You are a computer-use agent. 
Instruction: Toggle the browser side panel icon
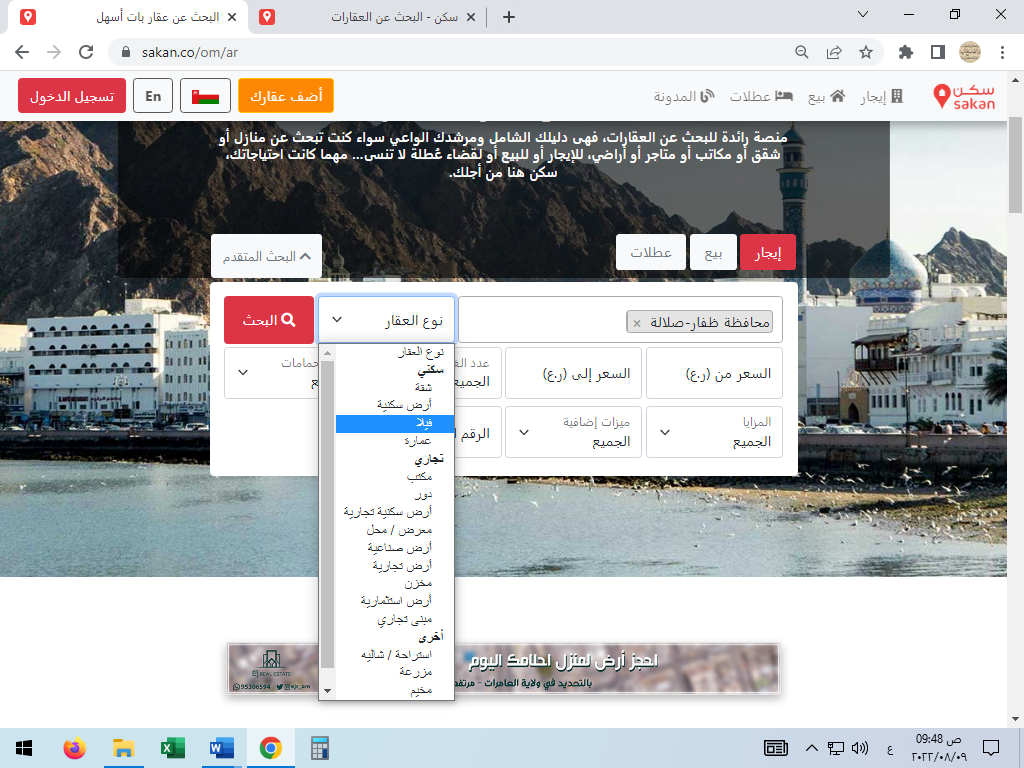tap(938, 52)
